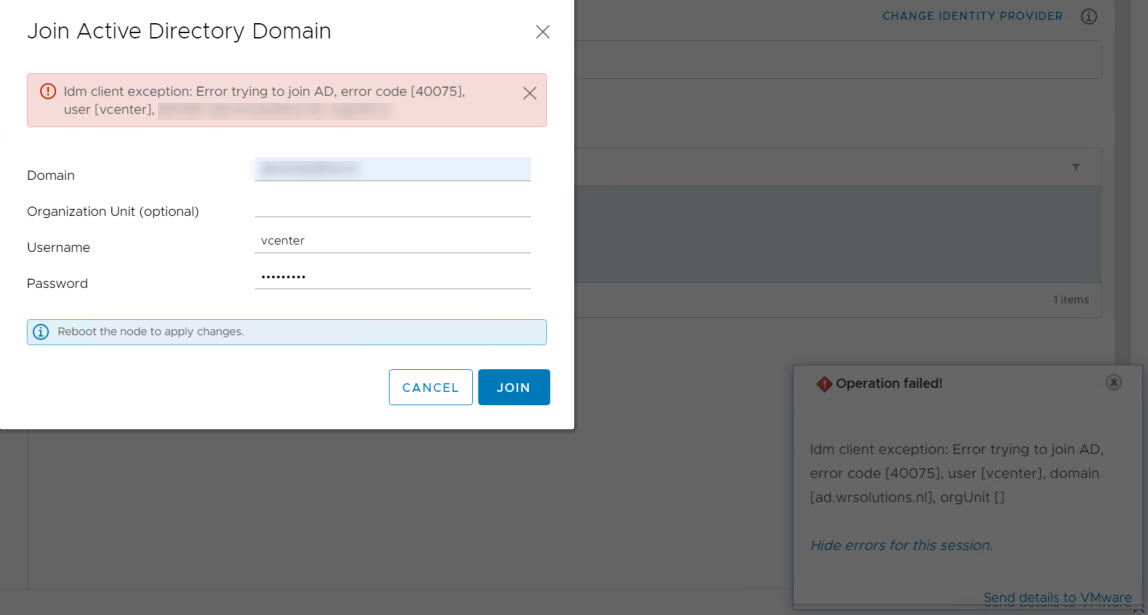Click the JOIN button
The width and height of the screenshot is (1148, 615).
coord(513,387)
